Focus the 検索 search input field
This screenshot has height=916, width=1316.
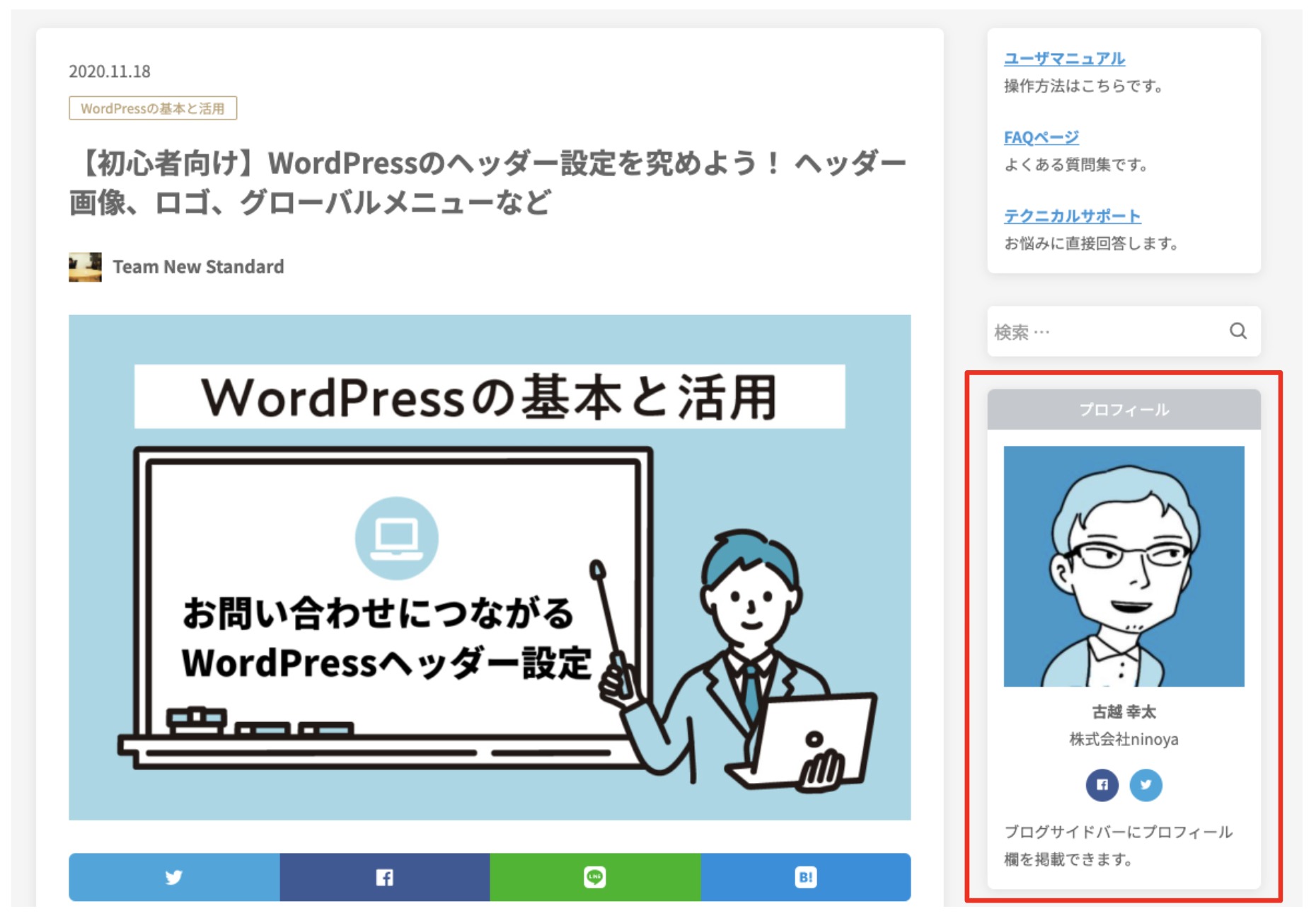coord(1104,331)
